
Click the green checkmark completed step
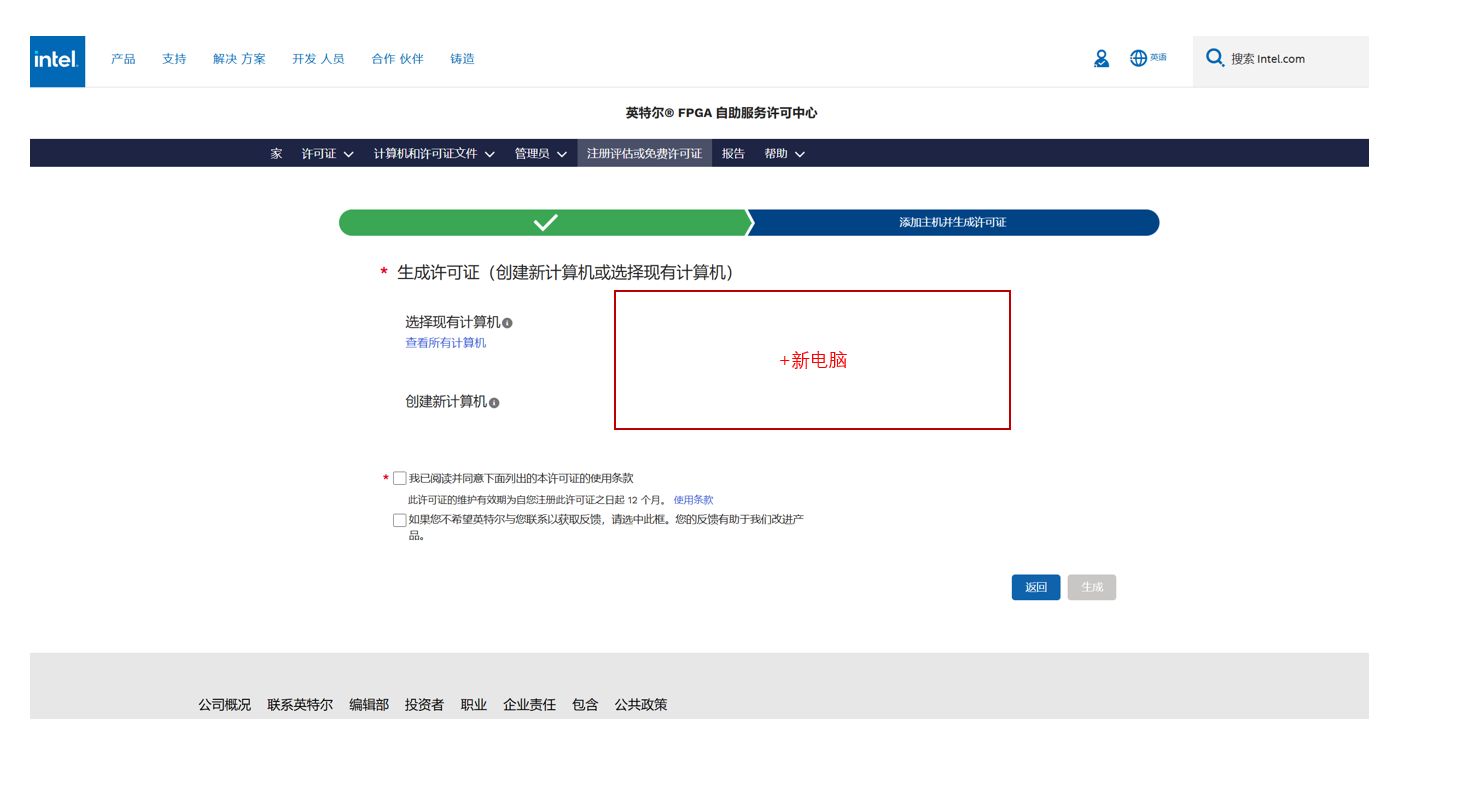[x=545, y=222]
